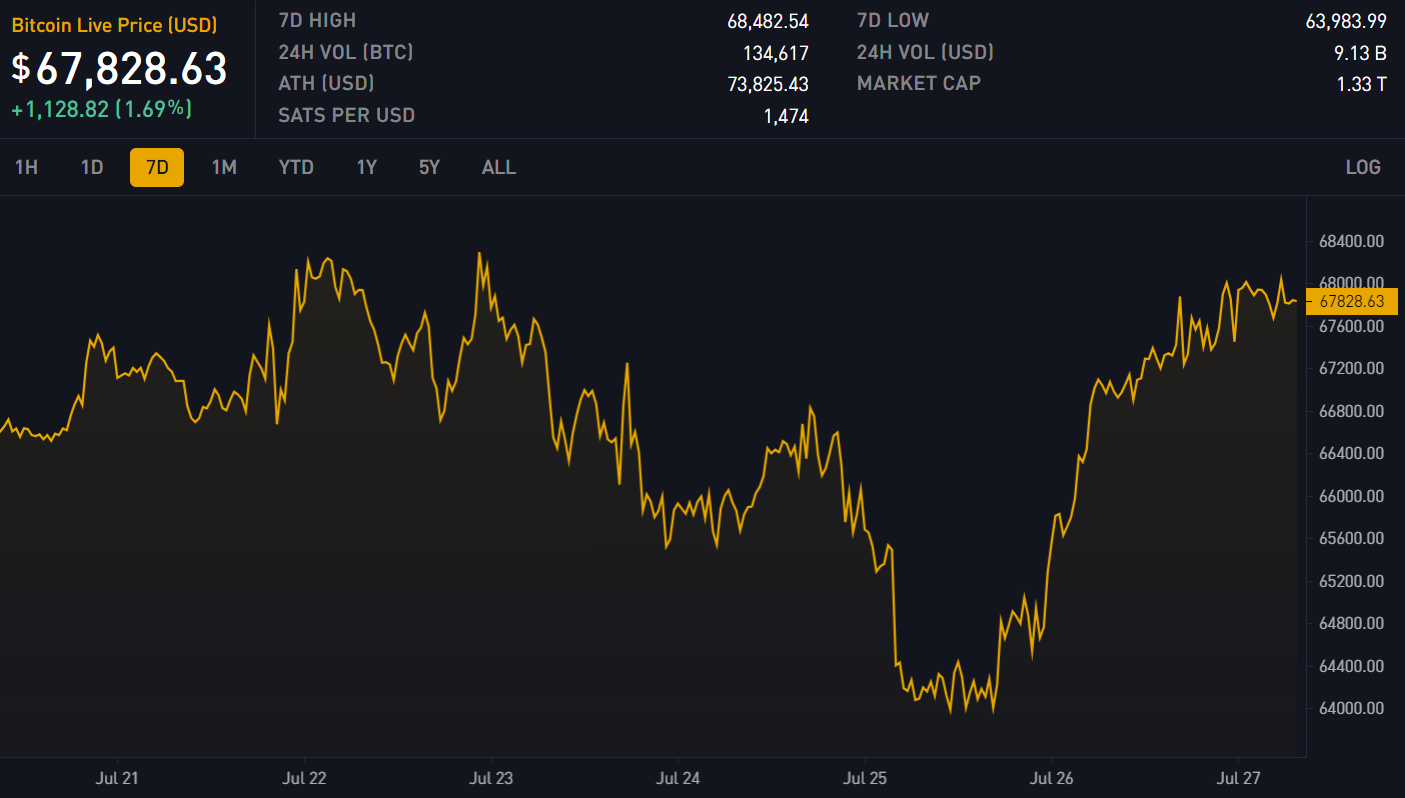Toggle the LOG scale option
The height and width of the screenshot is (798, 1405).
coord(1363,167)
